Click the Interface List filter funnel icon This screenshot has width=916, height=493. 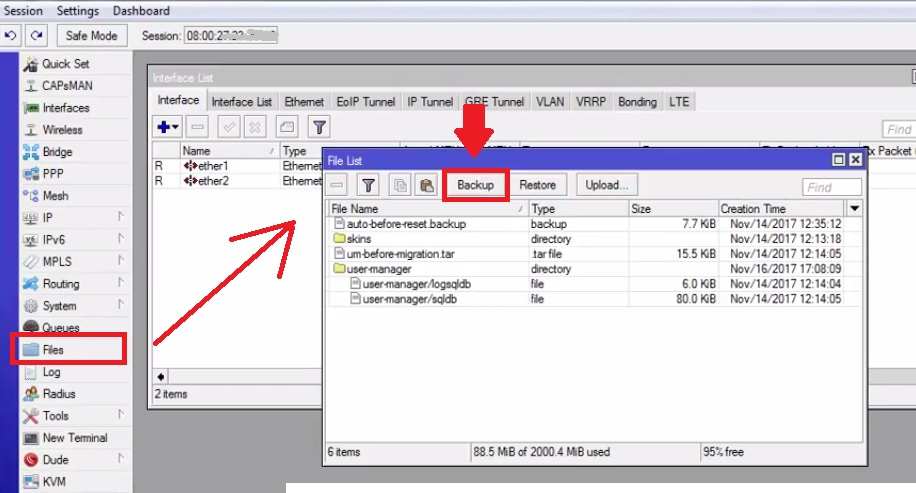(x=318, y=127)
